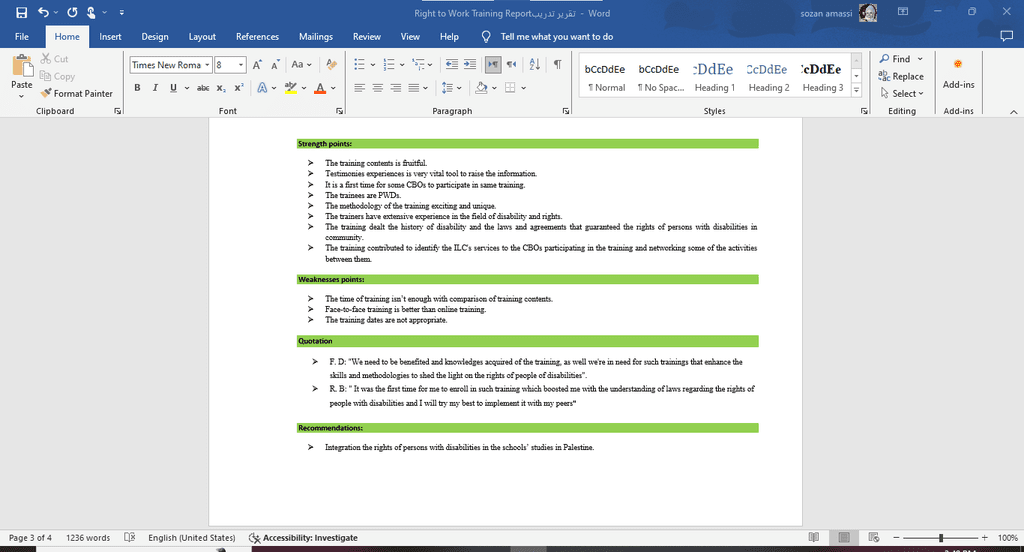1024x552 pixels.
Task: Justify the paragraph text
Action: click(x=414, y=88)
